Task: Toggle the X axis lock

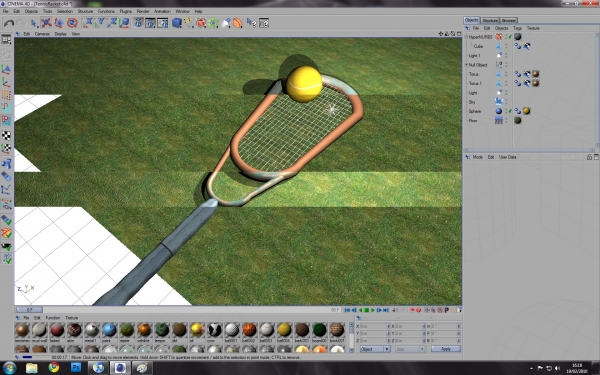Action: tap(88, 23)
